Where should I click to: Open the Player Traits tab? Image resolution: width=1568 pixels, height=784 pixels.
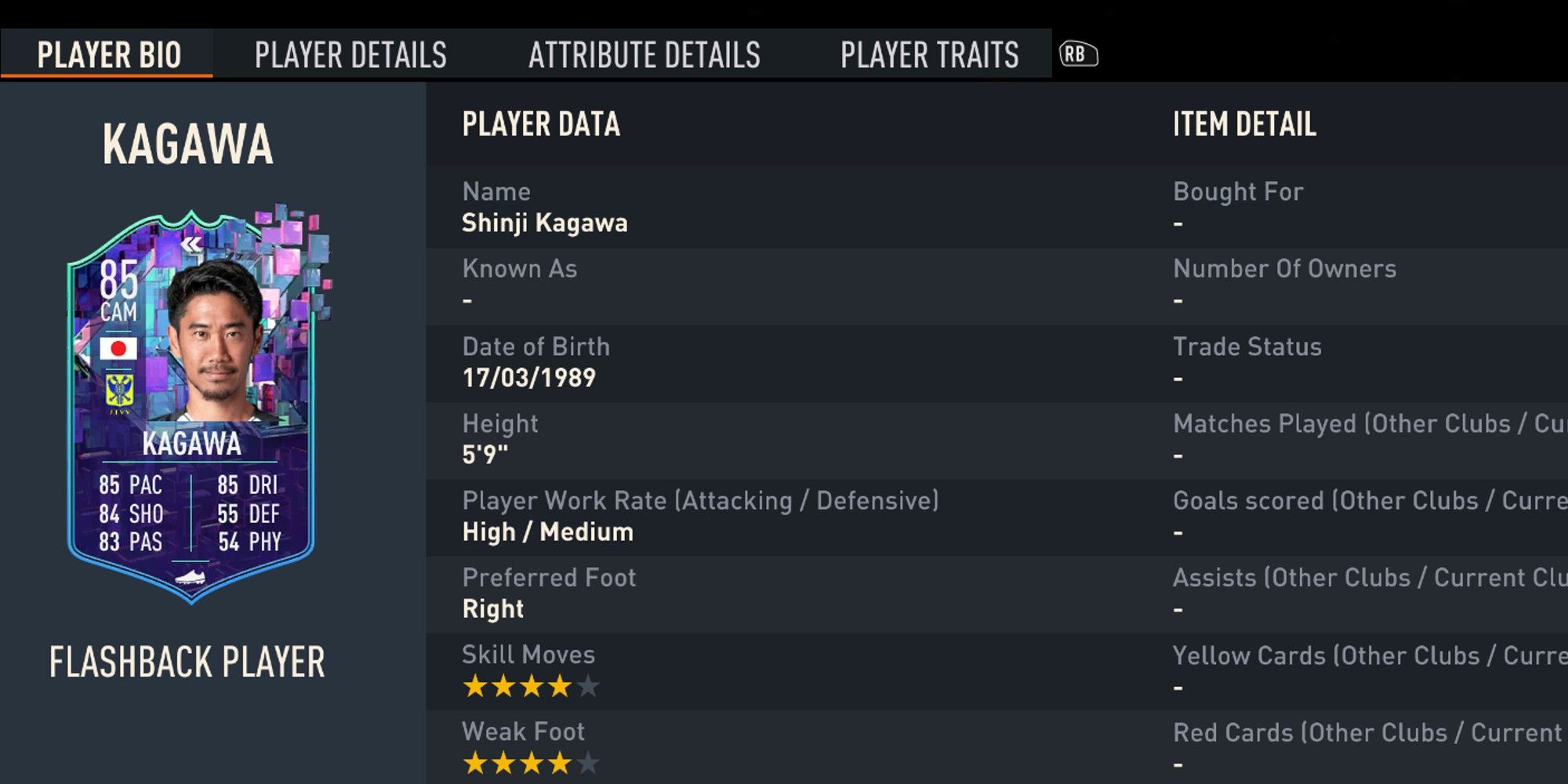point(929,55)
